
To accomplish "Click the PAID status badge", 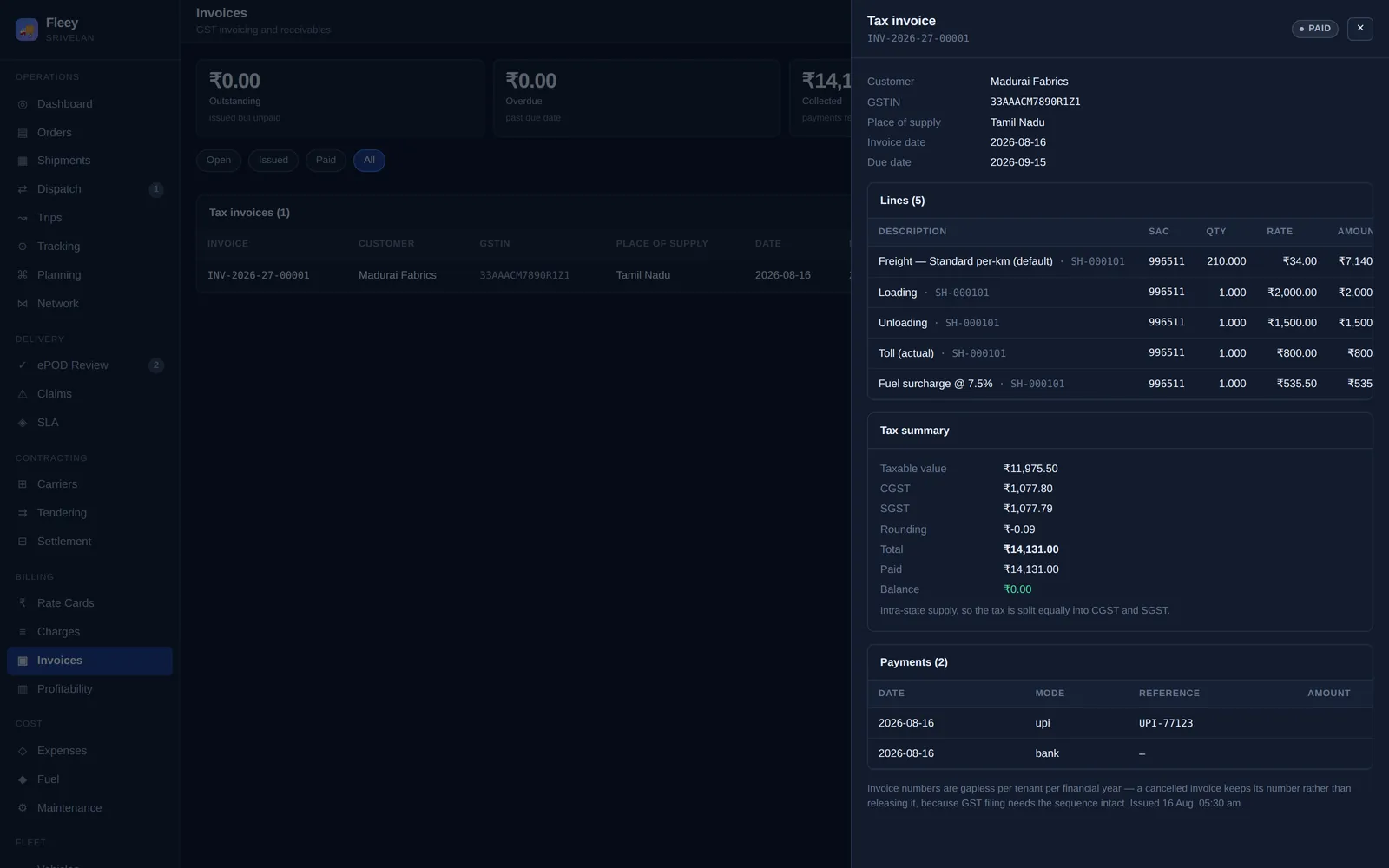I will (1314, 29).
